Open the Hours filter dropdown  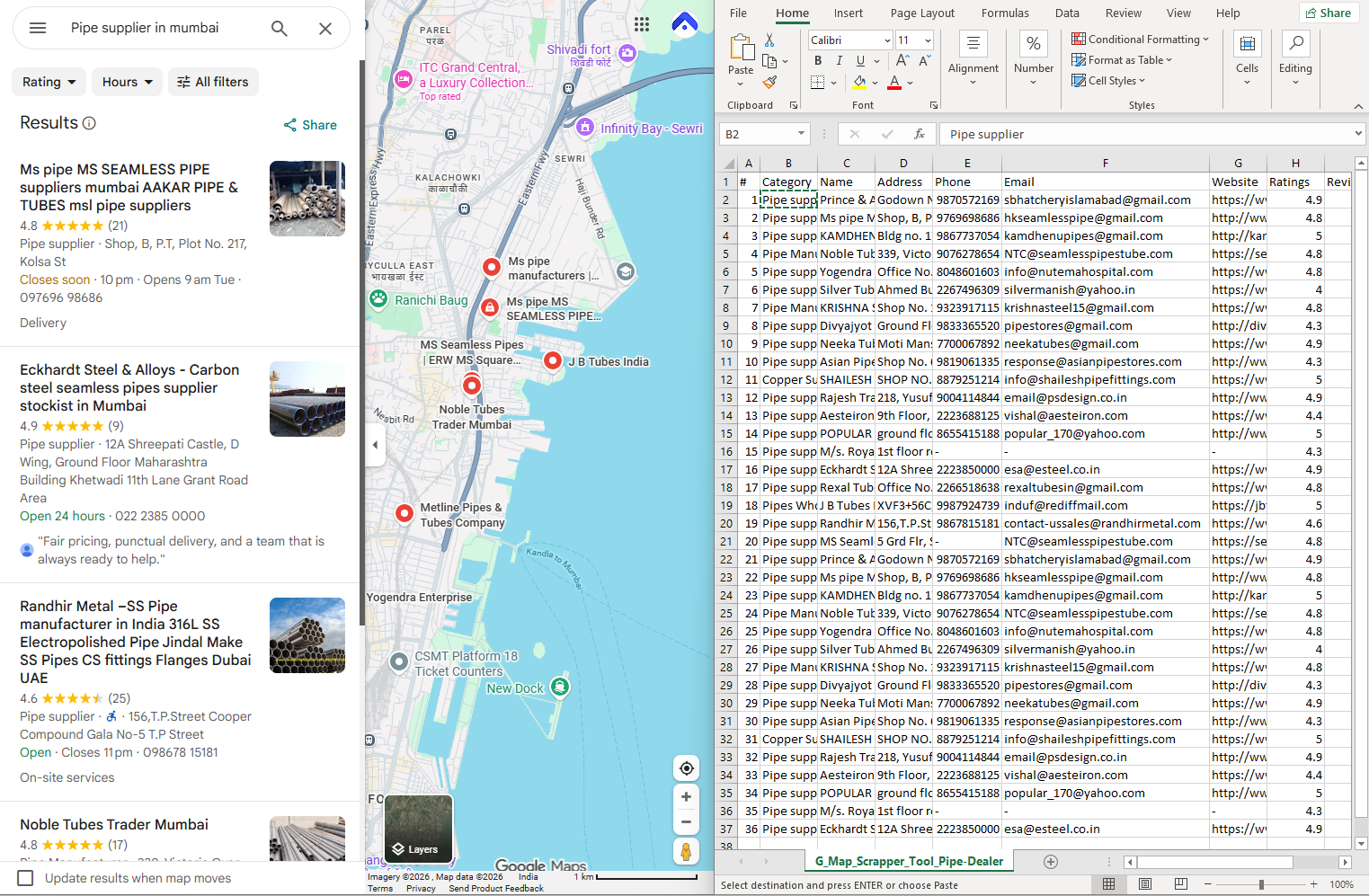point(127,82)
